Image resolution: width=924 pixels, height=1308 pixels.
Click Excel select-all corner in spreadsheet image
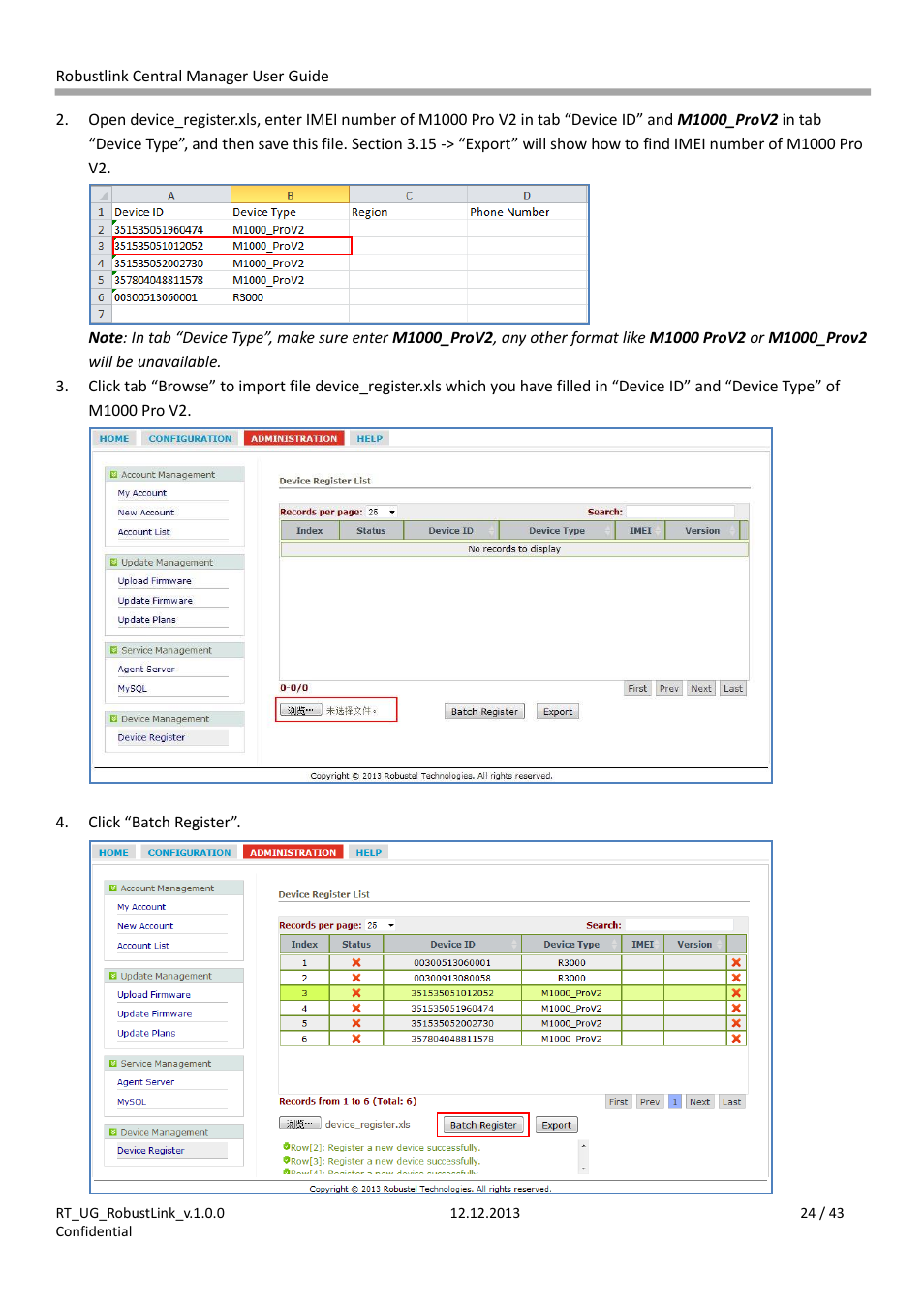(102, 195)
